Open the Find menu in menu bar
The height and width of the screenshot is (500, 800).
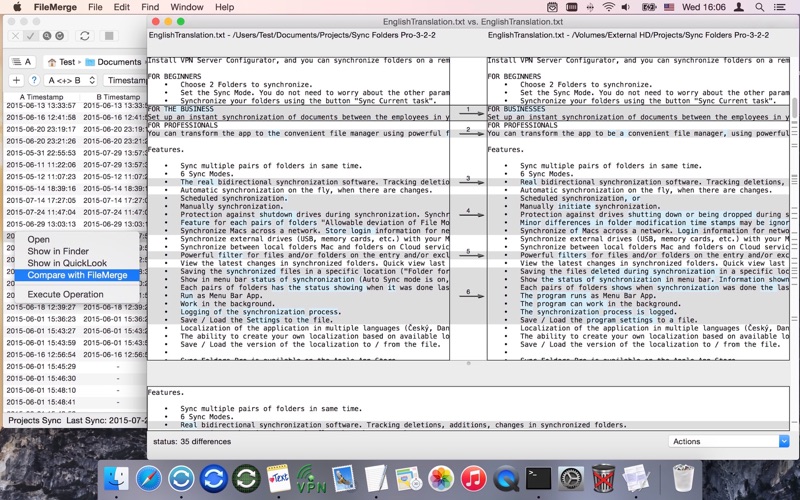[150, 7]
